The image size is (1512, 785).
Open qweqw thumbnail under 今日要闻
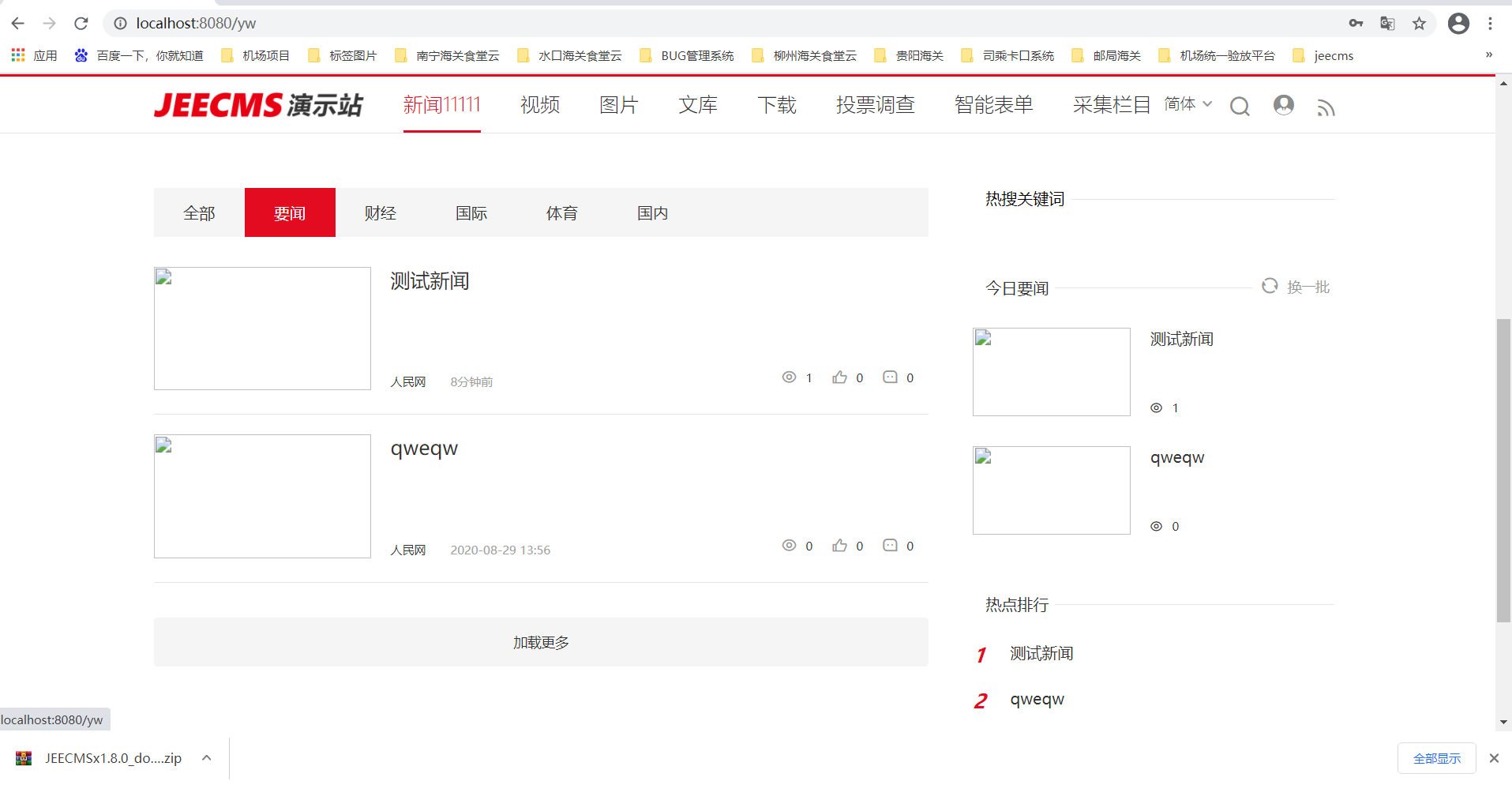click(1052, 490)
